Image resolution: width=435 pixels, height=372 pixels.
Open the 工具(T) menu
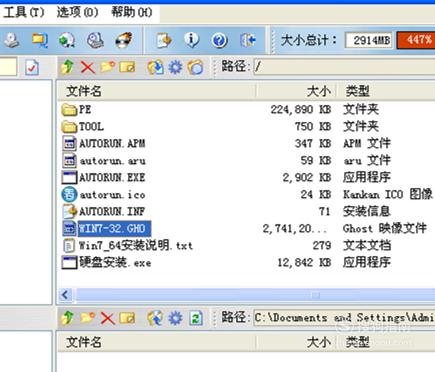(x=23, y=12)
